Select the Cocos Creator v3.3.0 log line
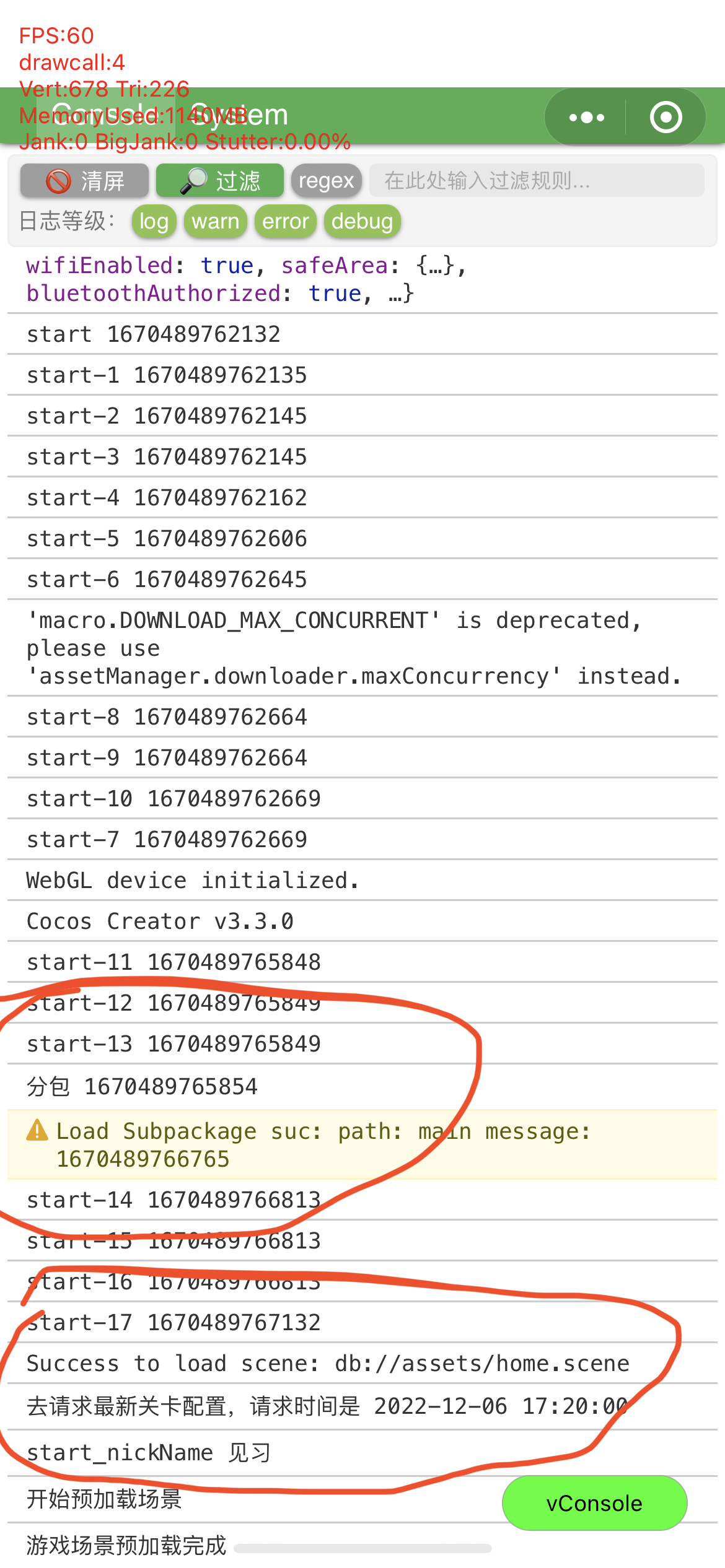 (160, 921)
